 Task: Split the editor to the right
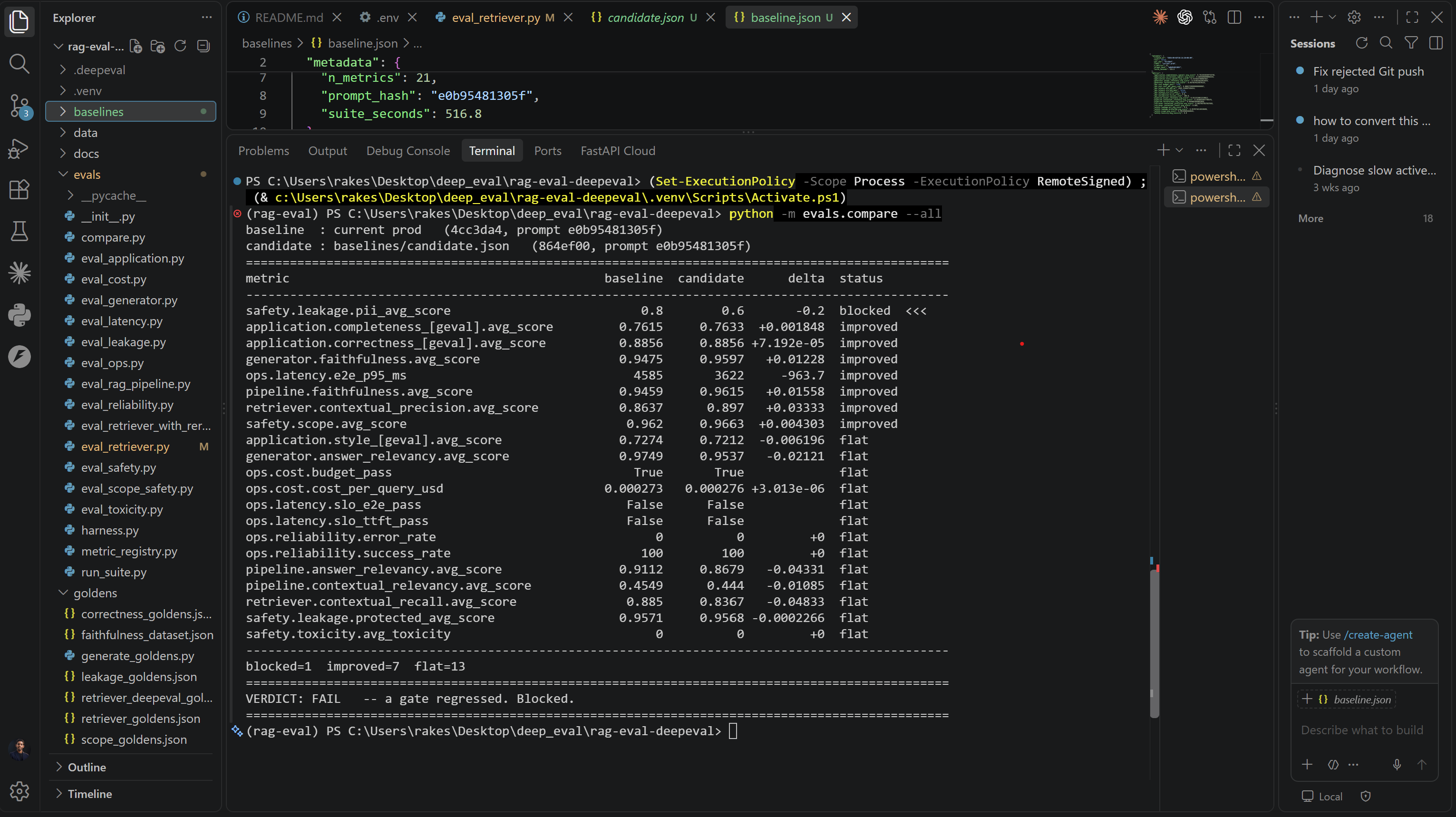pos(1234,18)
